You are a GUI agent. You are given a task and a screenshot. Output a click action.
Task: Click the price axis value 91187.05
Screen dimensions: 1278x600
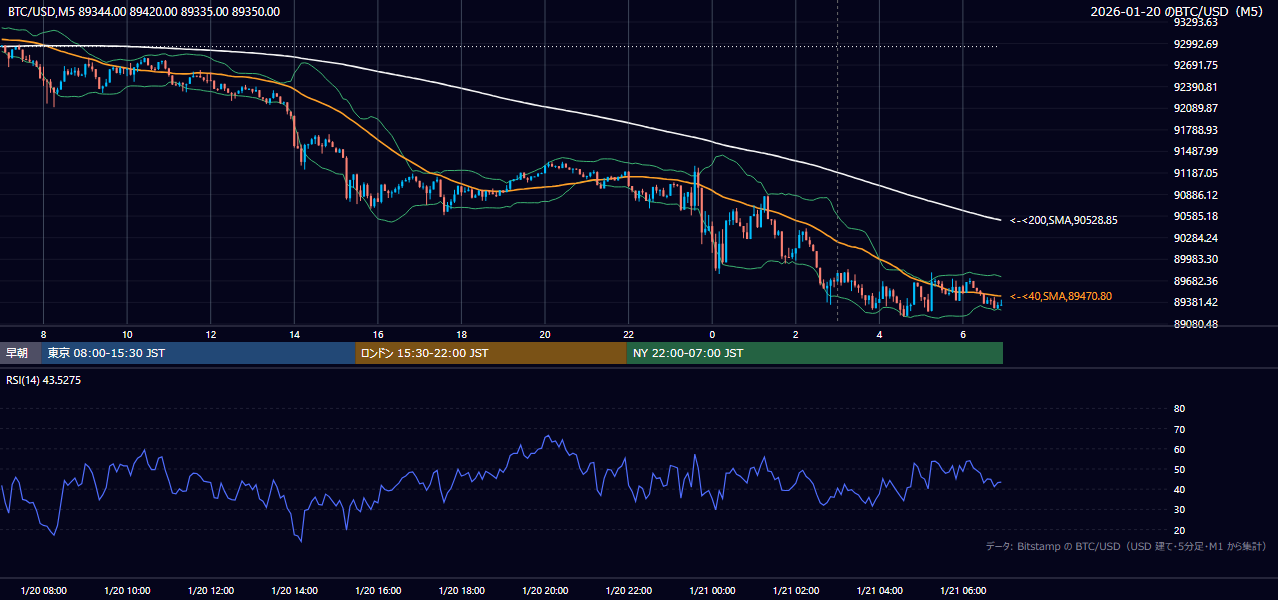(1196, 173)
